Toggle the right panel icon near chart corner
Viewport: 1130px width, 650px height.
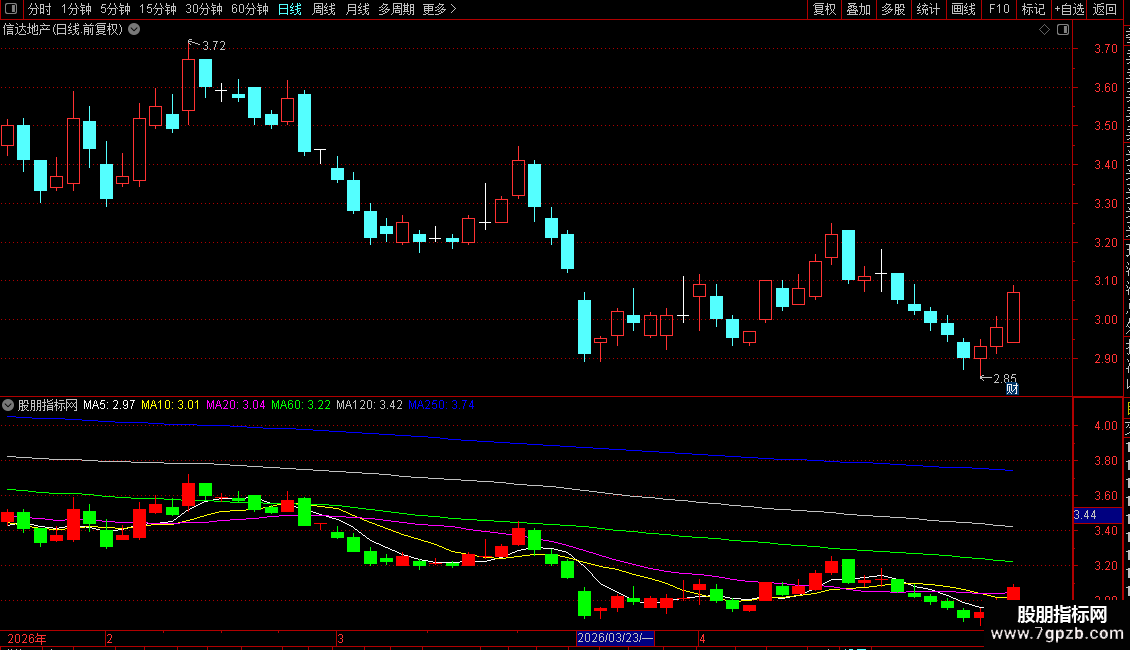(x=1063, y=30)
